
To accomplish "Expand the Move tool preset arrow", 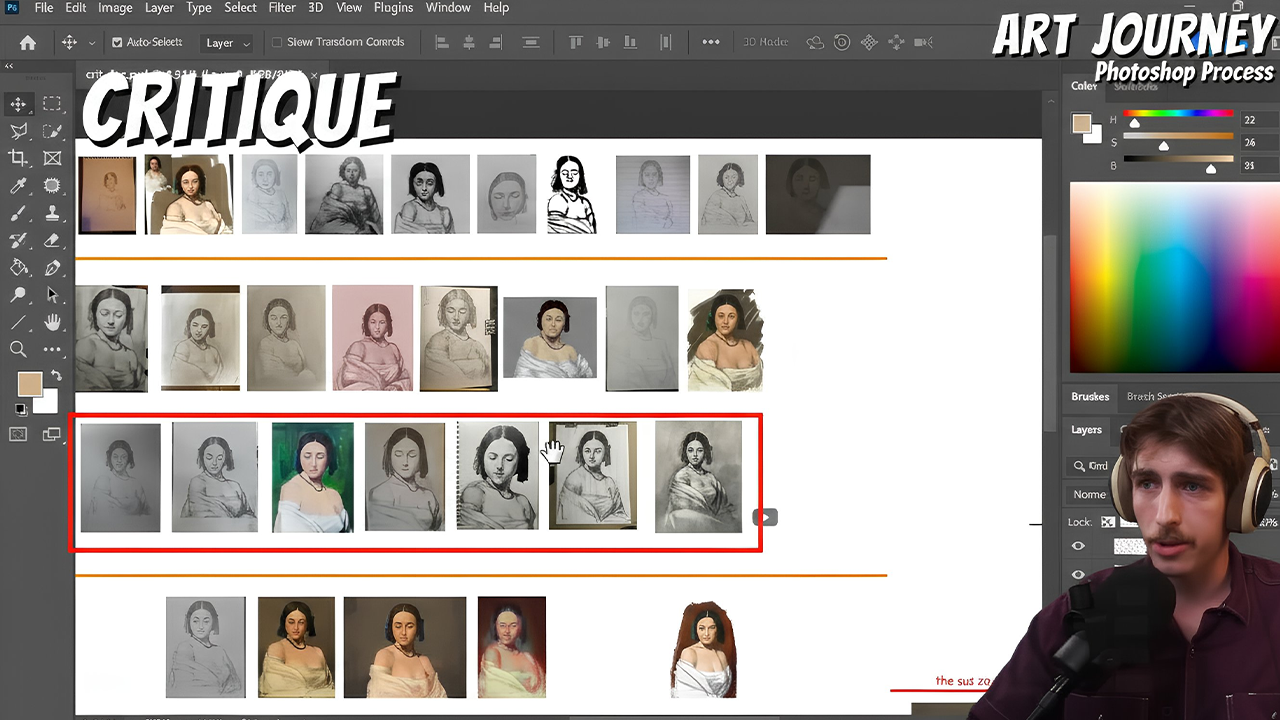I will tap(92, 43).
